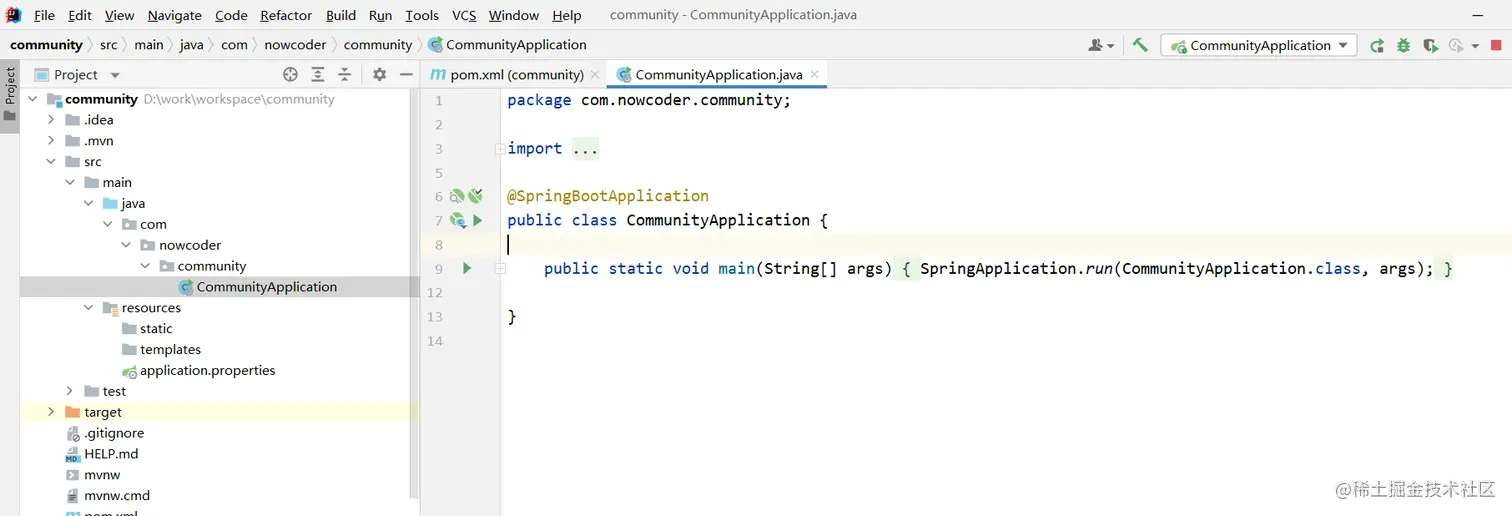Open the Project view selector dropdown
1512x516 pixels.
coord(115,75)
